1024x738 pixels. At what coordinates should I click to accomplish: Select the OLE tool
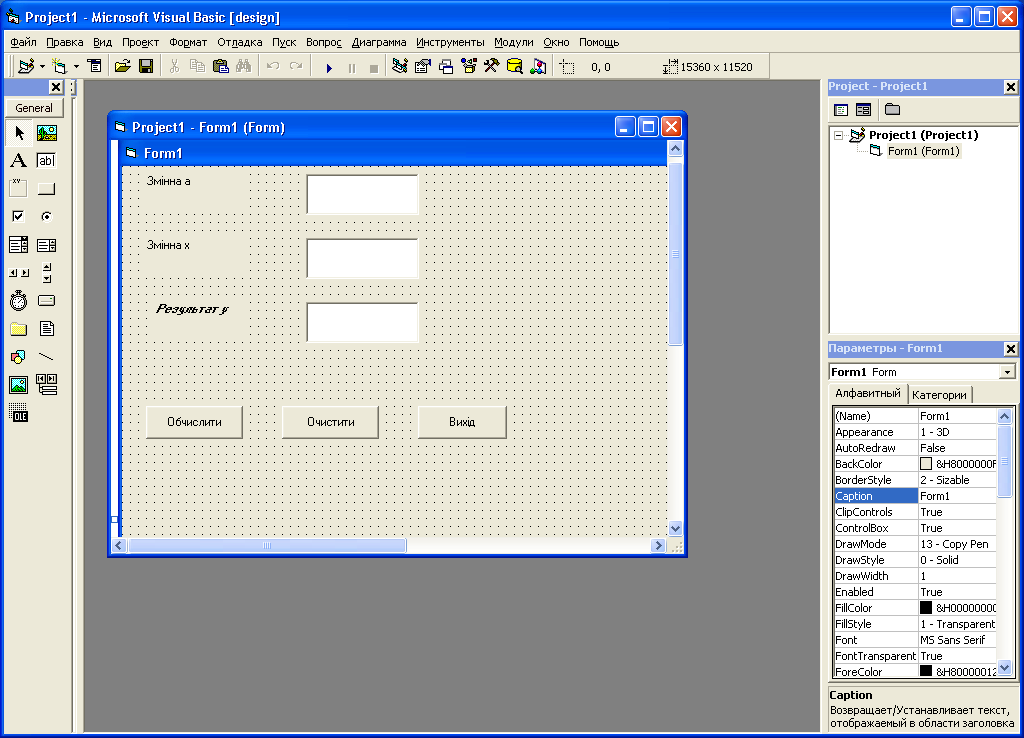[19, 413]
